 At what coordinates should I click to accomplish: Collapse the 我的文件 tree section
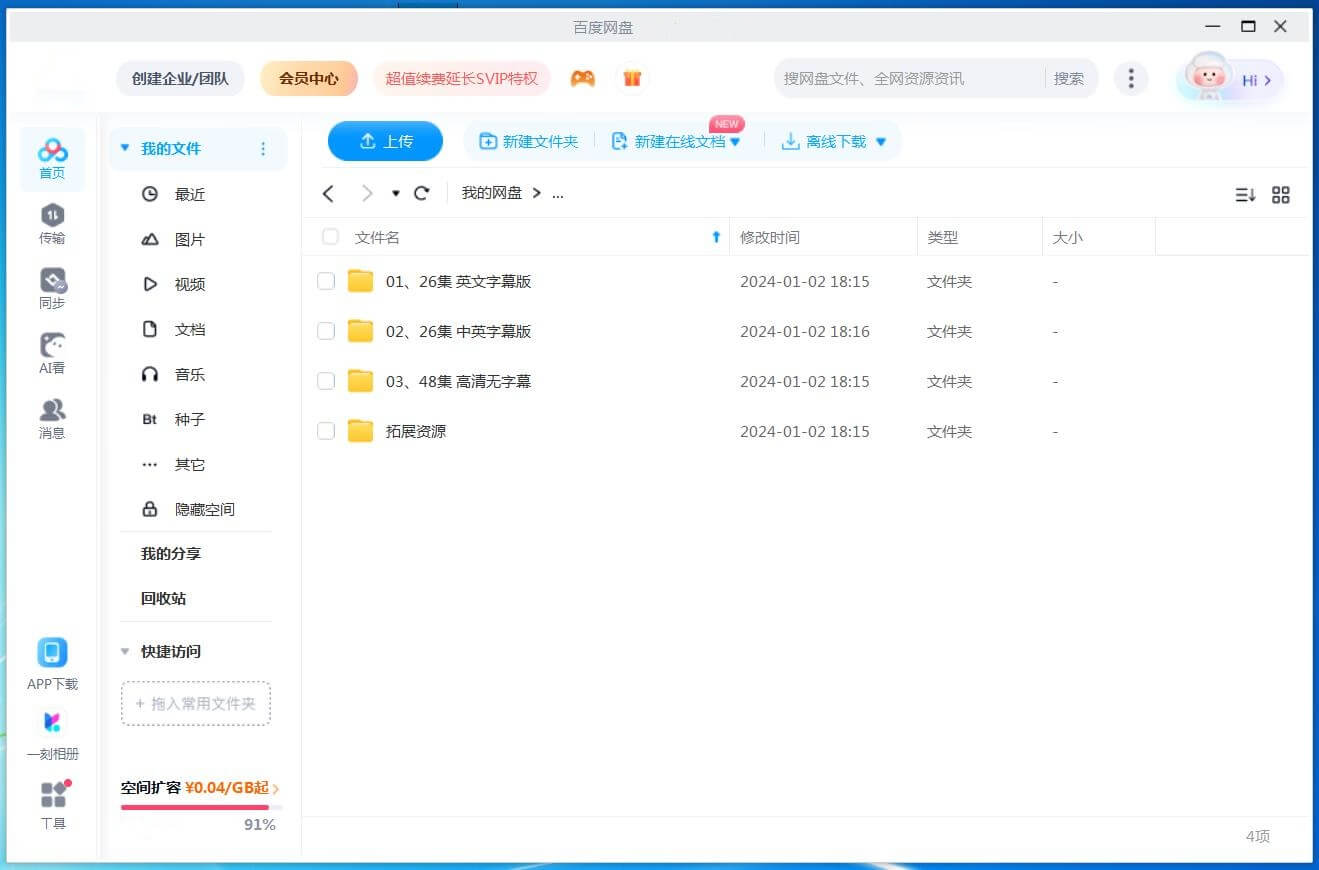125,148
